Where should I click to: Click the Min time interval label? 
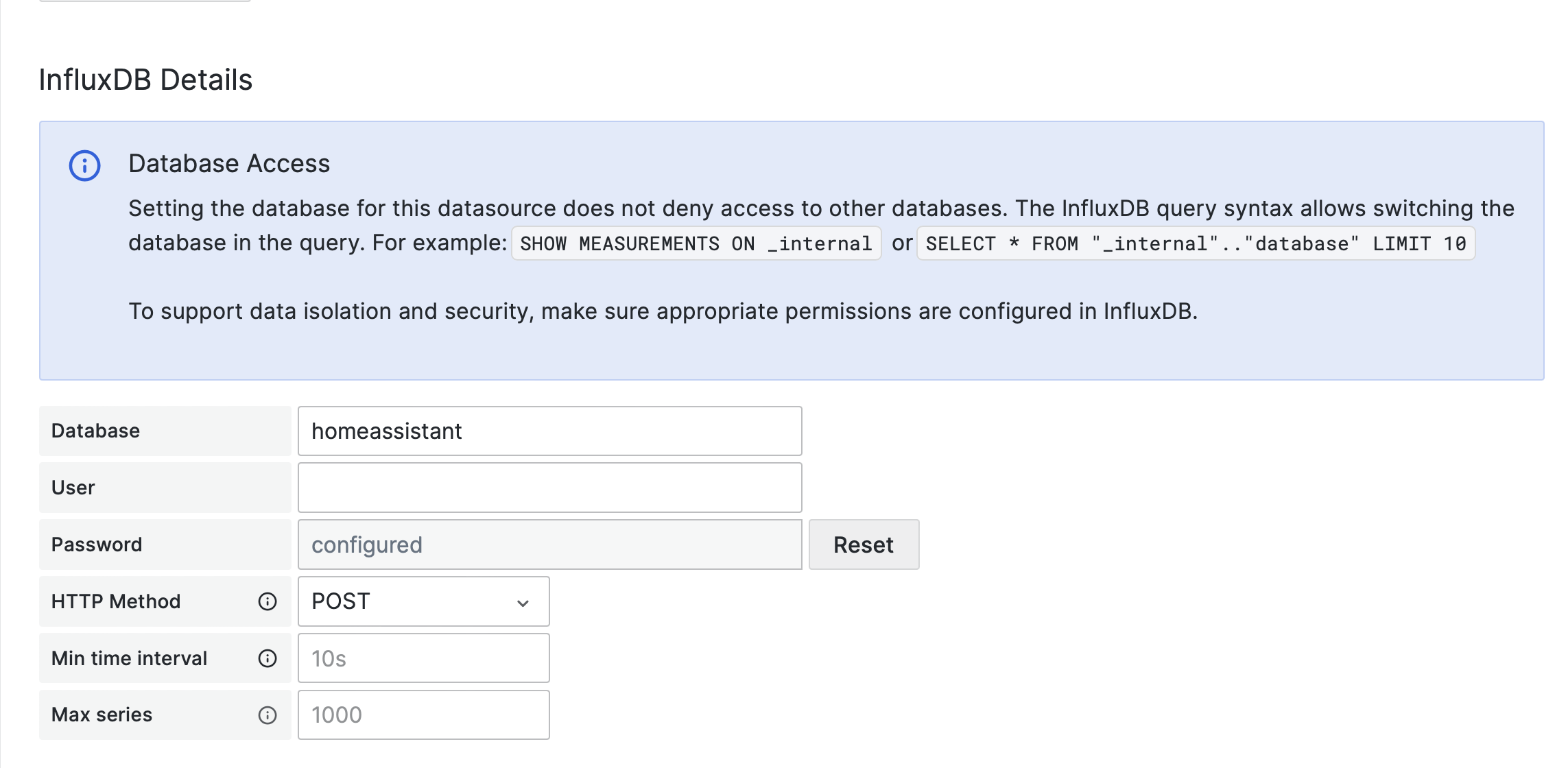(x=129, y=658)
